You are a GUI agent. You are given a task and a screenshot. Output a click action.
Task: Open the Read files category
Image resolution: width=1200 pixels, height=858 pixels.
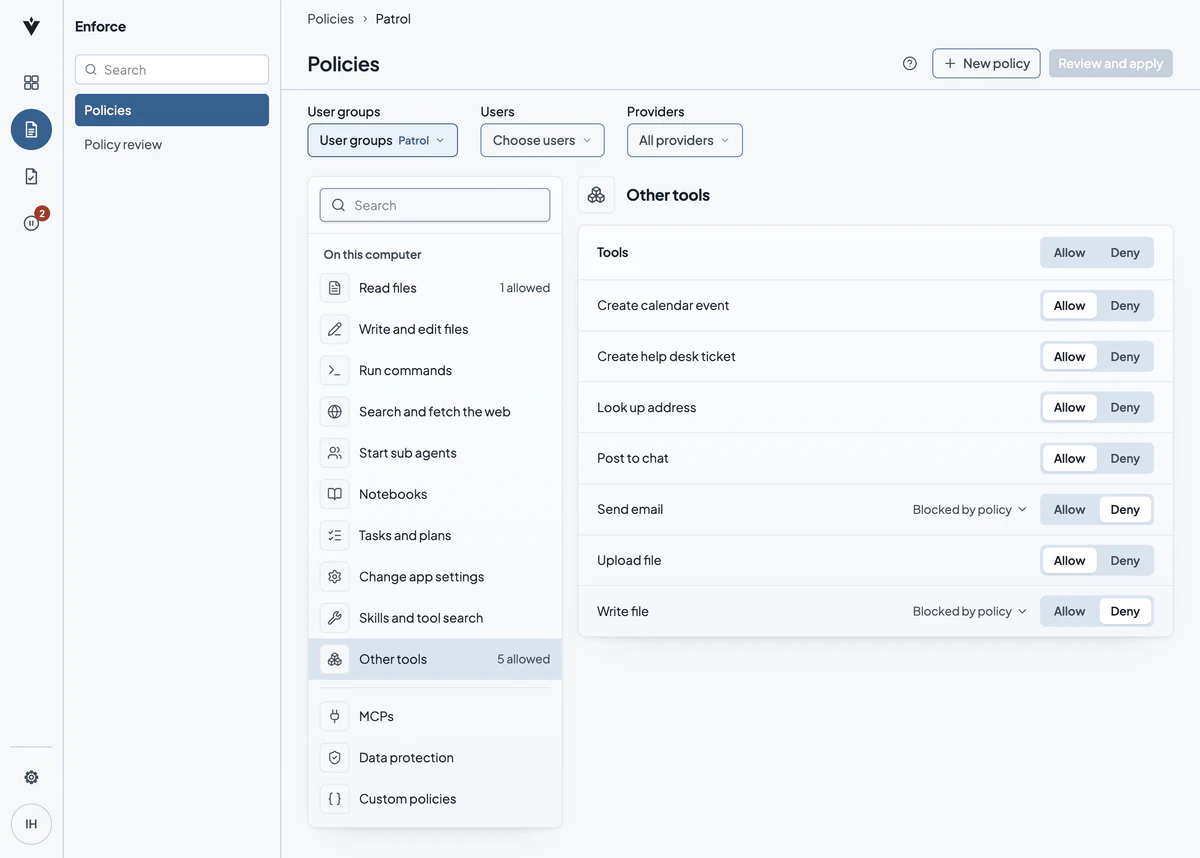tap(435, 288)
